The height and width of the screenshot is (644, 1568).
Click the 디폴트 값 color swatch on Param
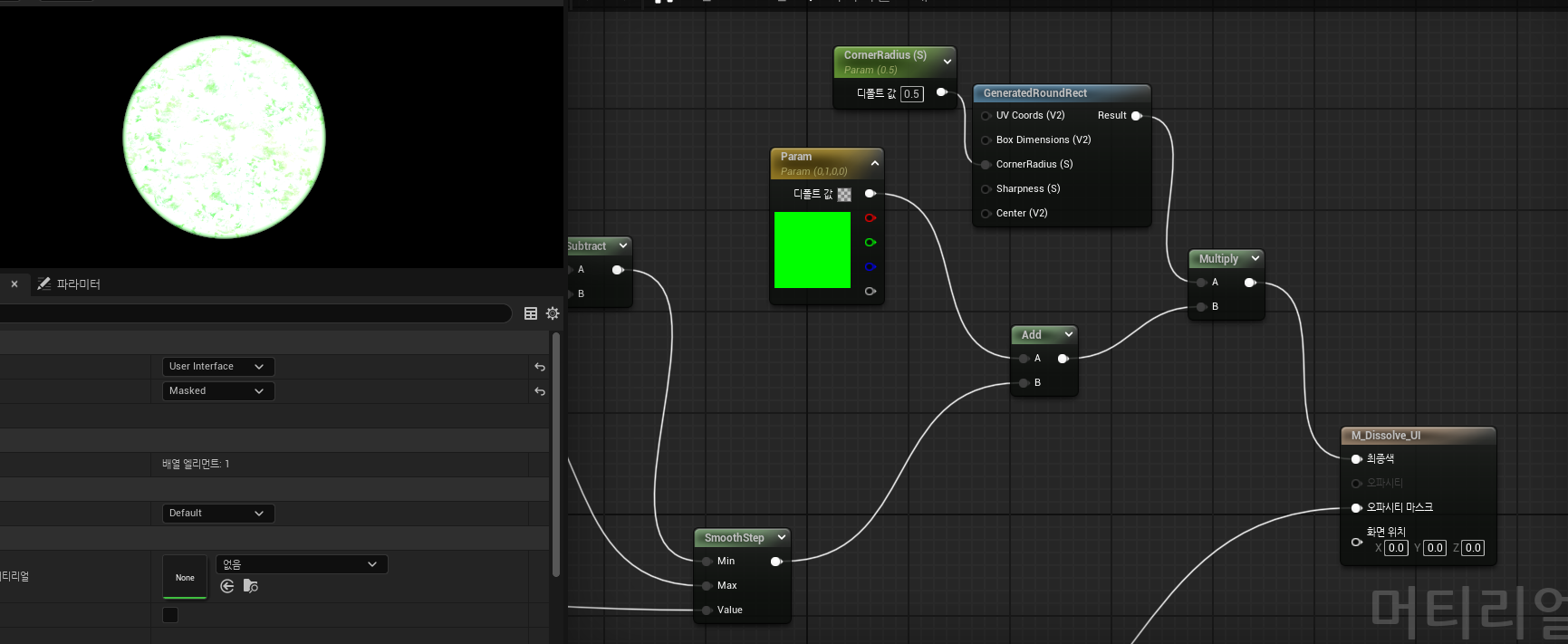pyautogui.click(x=844, y=195)
